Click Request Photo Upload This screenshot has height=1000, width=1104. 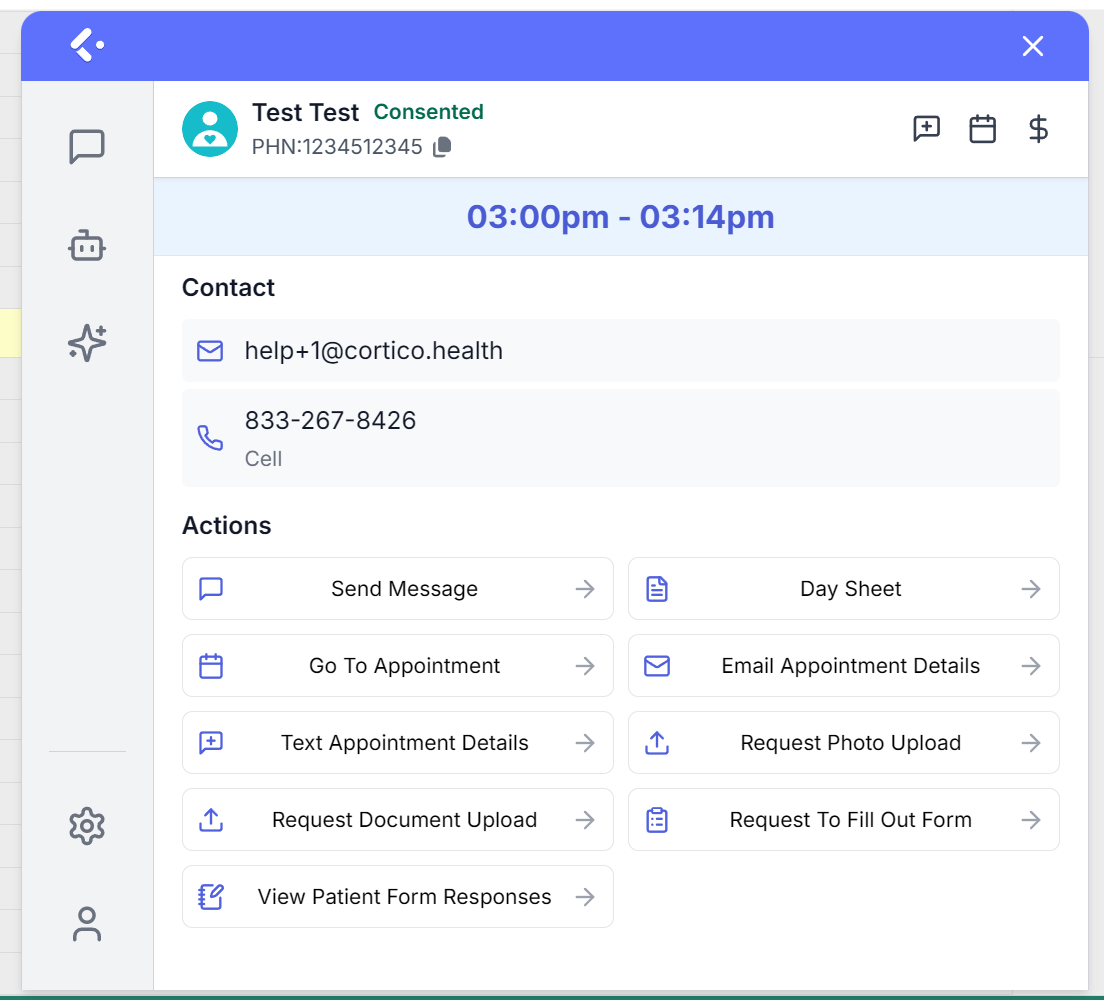tap(843, 742)
